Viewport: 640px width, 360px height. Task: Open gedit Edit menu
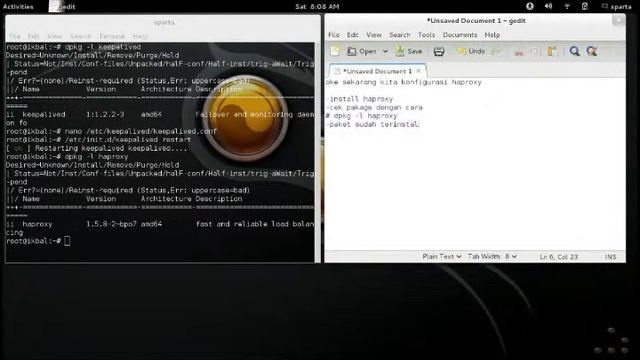353,35
